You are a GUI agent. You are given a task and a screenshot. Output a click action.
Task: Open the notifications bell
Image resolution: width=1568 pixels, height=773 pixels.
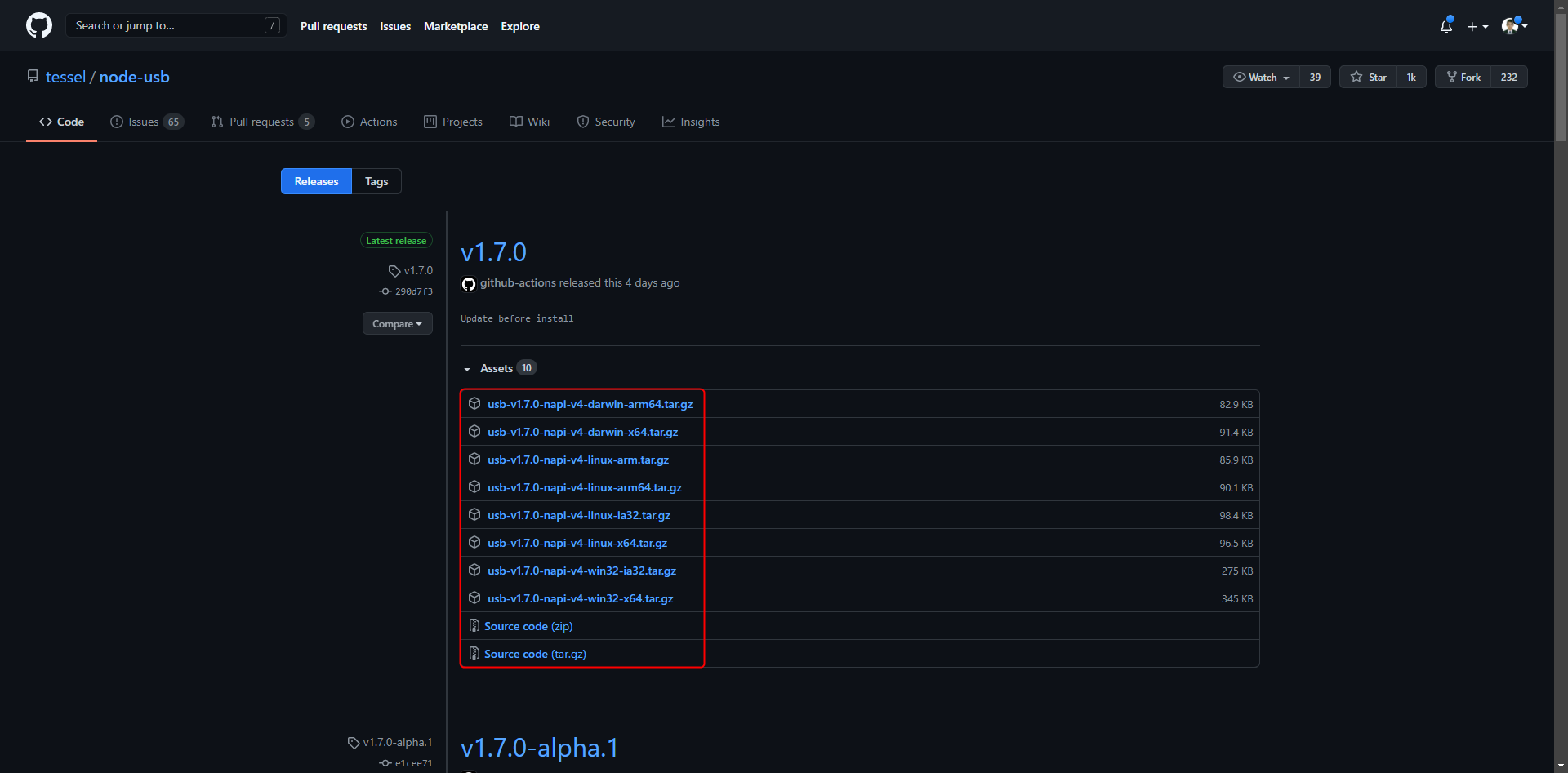[1446, 26]
